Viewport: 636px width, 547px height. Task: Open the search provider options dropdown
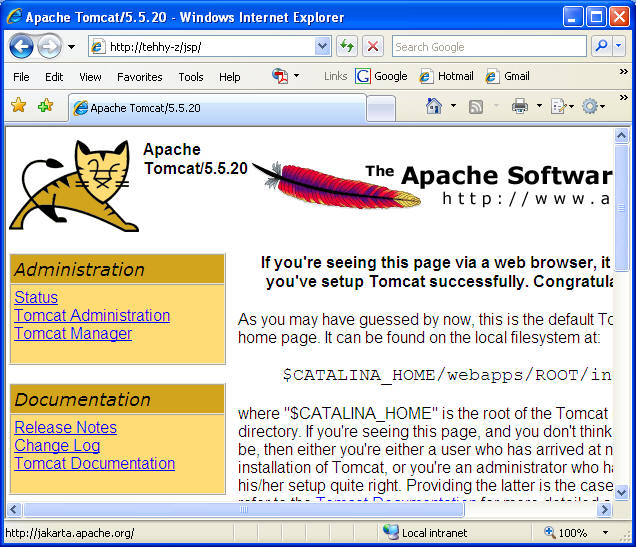point(619,46)
